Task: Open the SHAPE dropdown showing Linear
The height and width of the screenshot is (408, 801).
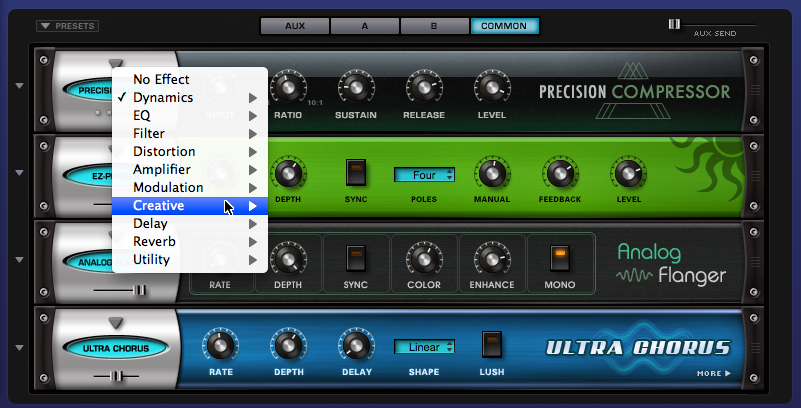Action: [x=424, y=347]
